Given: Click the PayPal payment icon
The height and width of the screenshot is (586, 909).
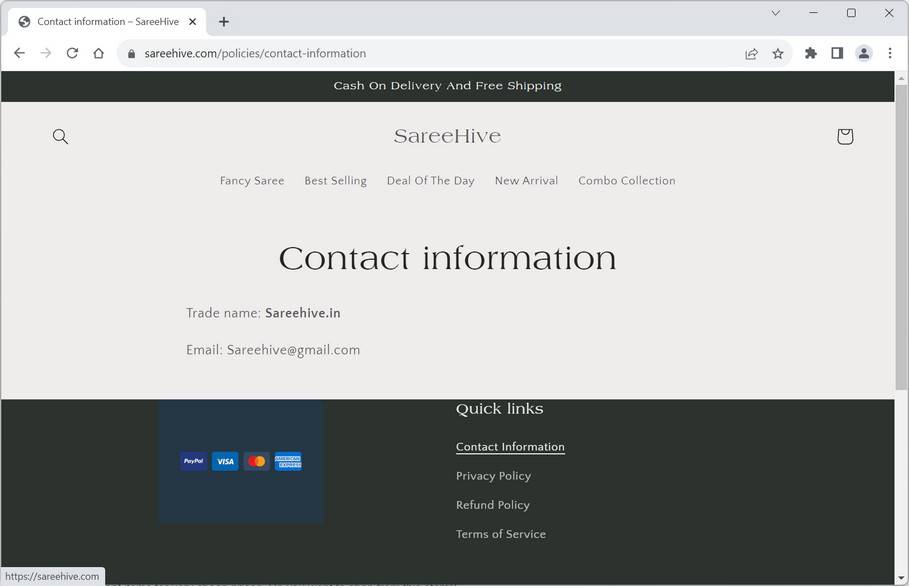Looking at the screenshot, I should tap(192, 461).
